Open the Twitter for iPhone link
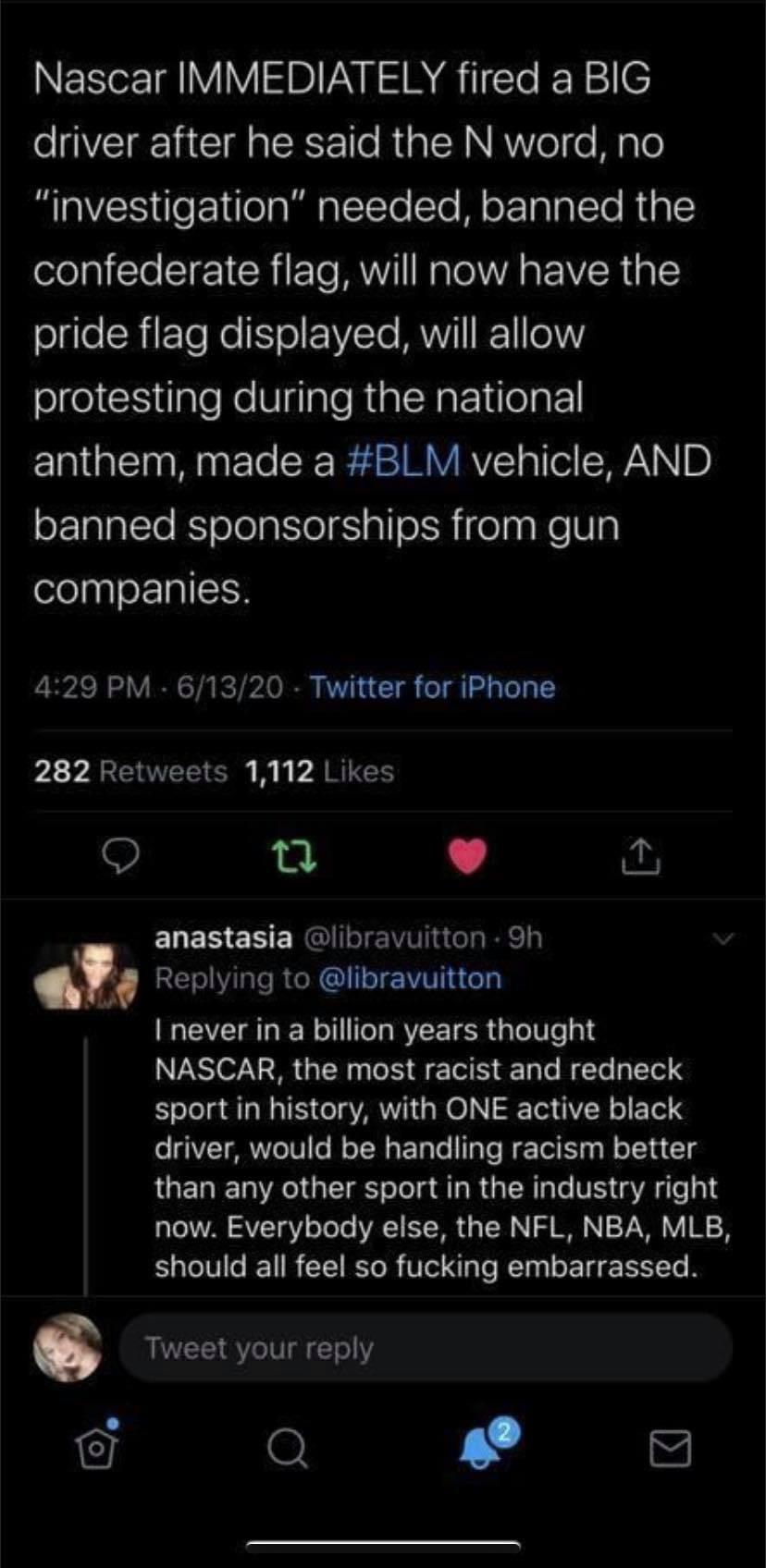The image size is (766, 1568). tap(432, 687)
